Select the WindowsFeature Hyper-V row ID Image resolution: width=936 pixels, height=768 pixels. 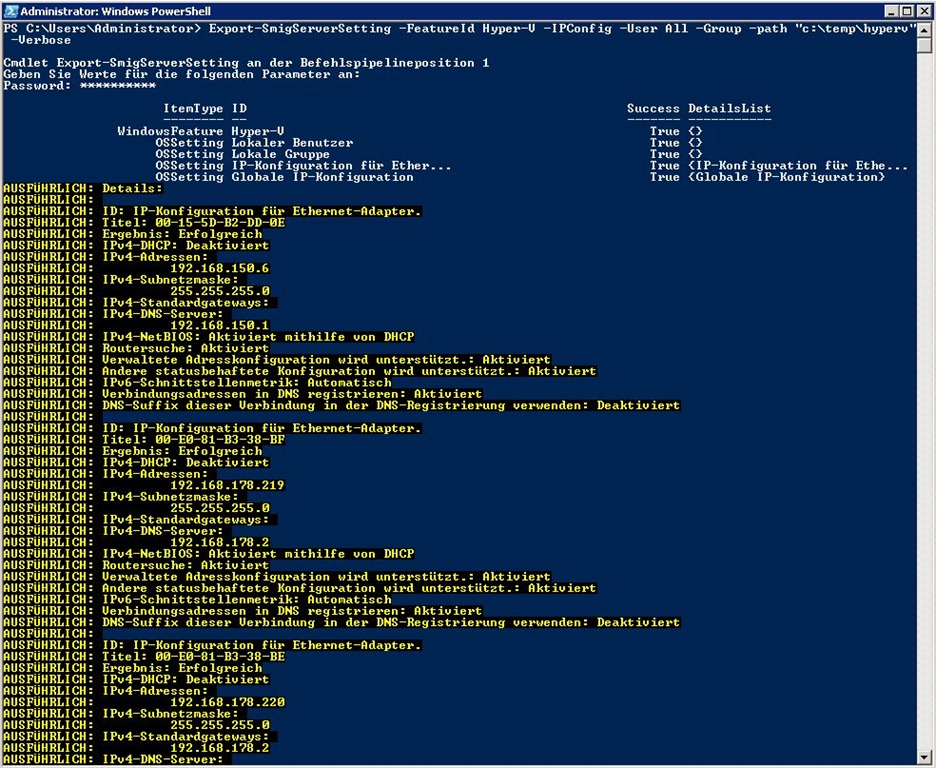(x=258, y=131)
